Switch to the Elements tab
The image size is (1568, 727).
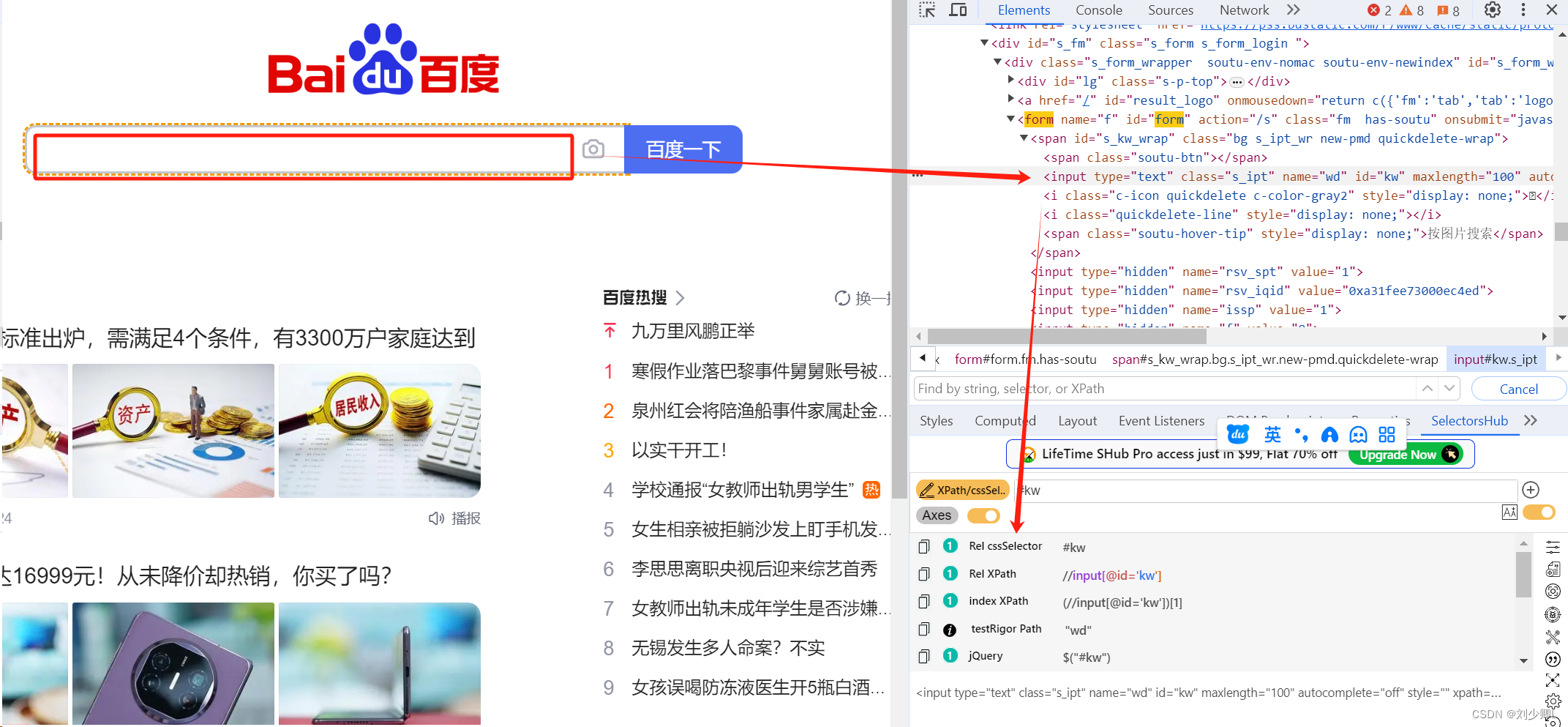tap(1024, 10)
